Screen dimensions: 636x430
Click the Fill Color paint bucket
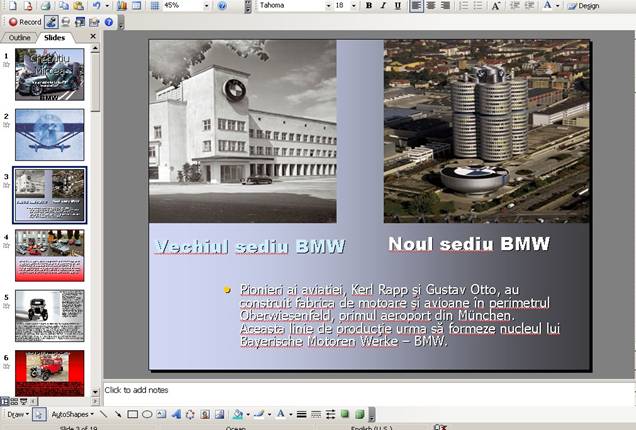(237, 413)
